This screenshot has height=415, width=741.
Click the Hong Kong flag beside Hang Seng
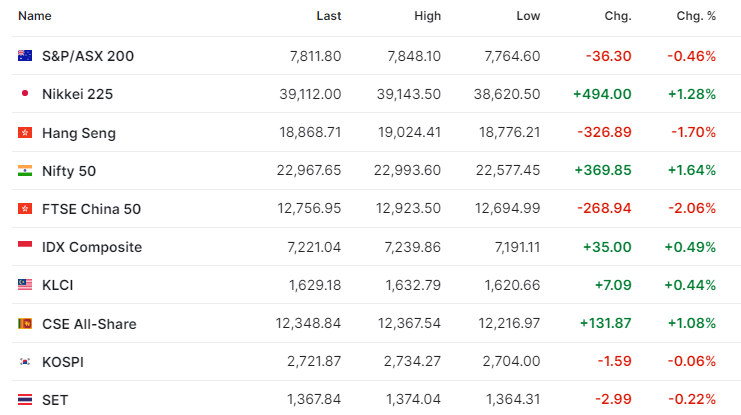click(x=25, y=132)
